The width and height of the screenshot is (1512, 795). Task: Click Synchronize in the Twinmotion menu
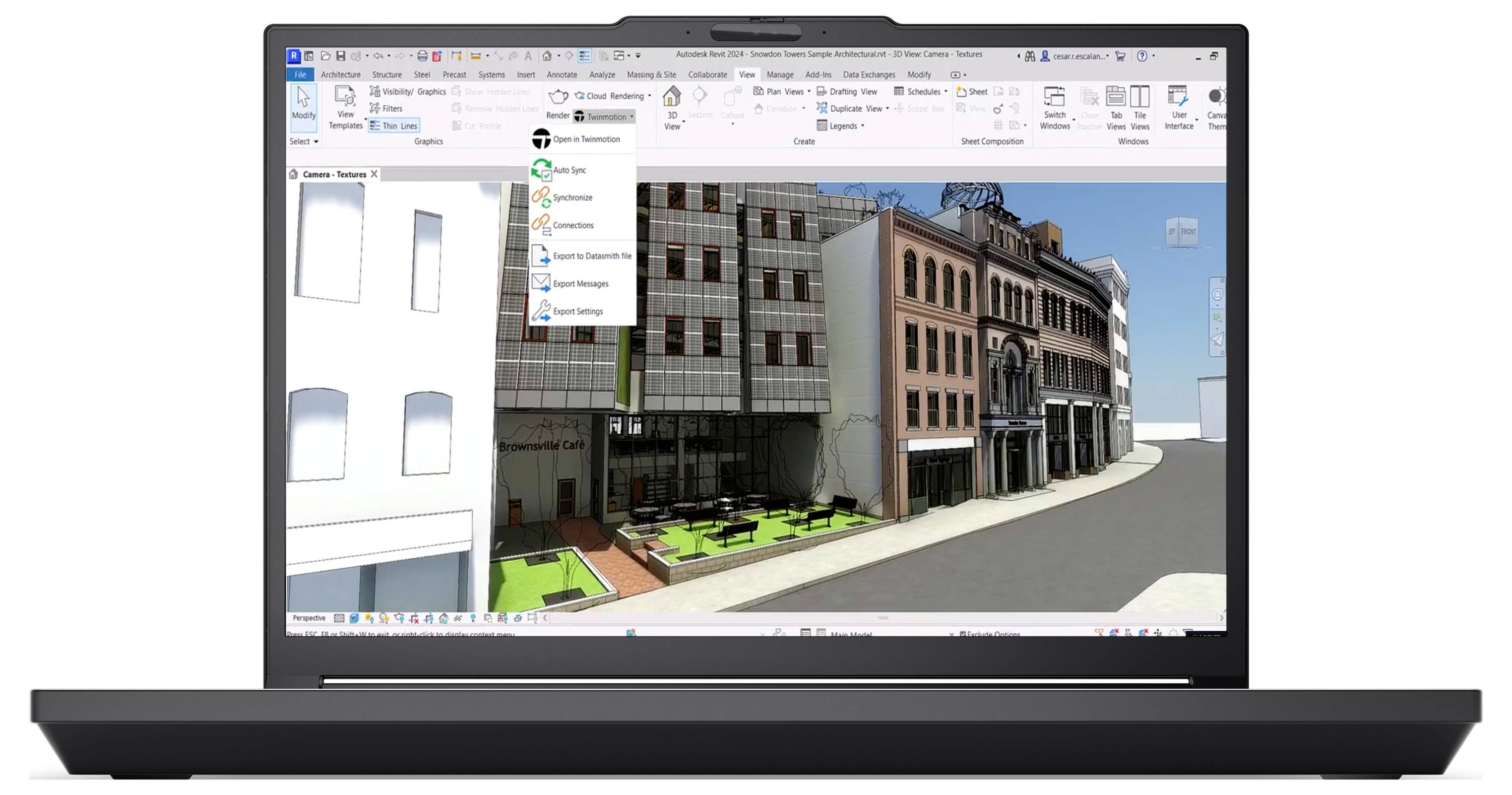[x=574, y=197]
